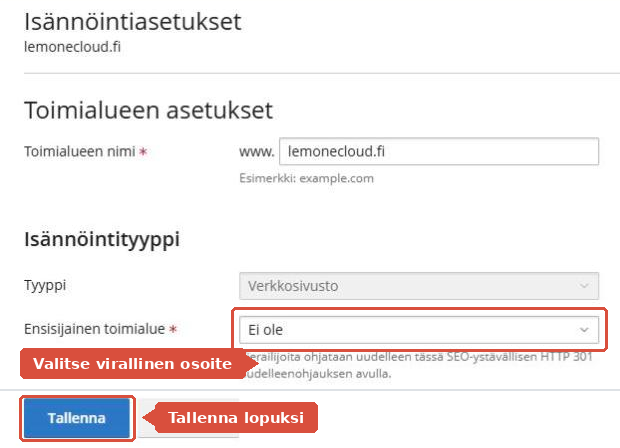Click the HTTP 301 redirect description text
620x448 pixels.
(419, 365)
